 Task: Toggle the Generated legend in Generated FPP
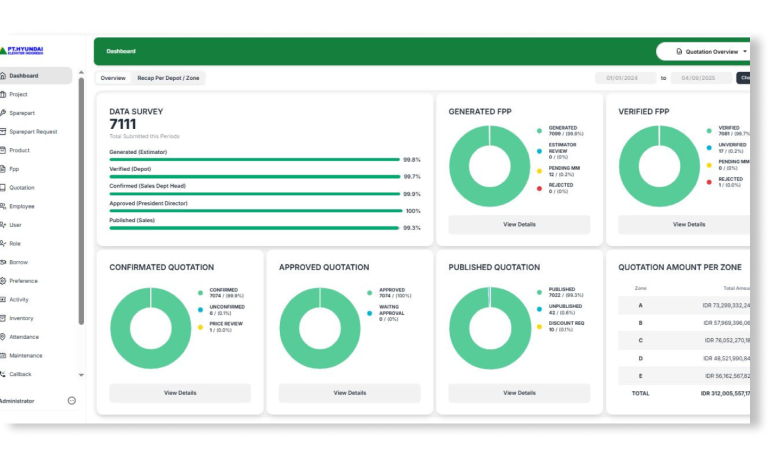click(x=539, y=130)
